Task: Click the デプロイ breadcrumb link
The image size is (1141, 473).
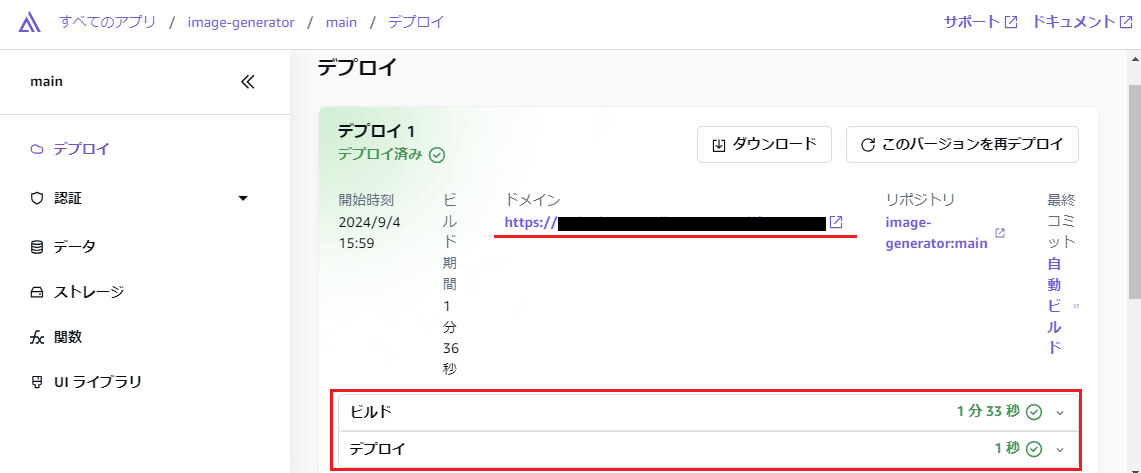Action: click(416, 22)
